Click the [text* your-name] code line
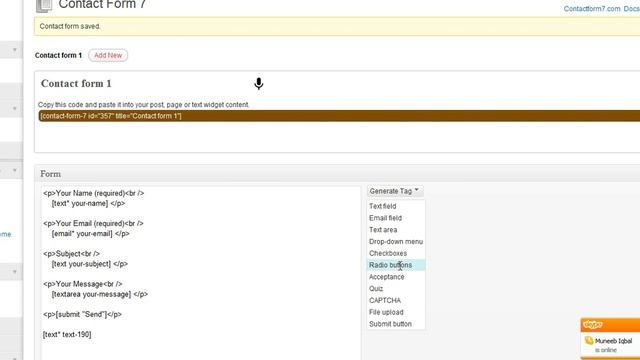Screen dimensions: 640x360 (x=88, y=203)
